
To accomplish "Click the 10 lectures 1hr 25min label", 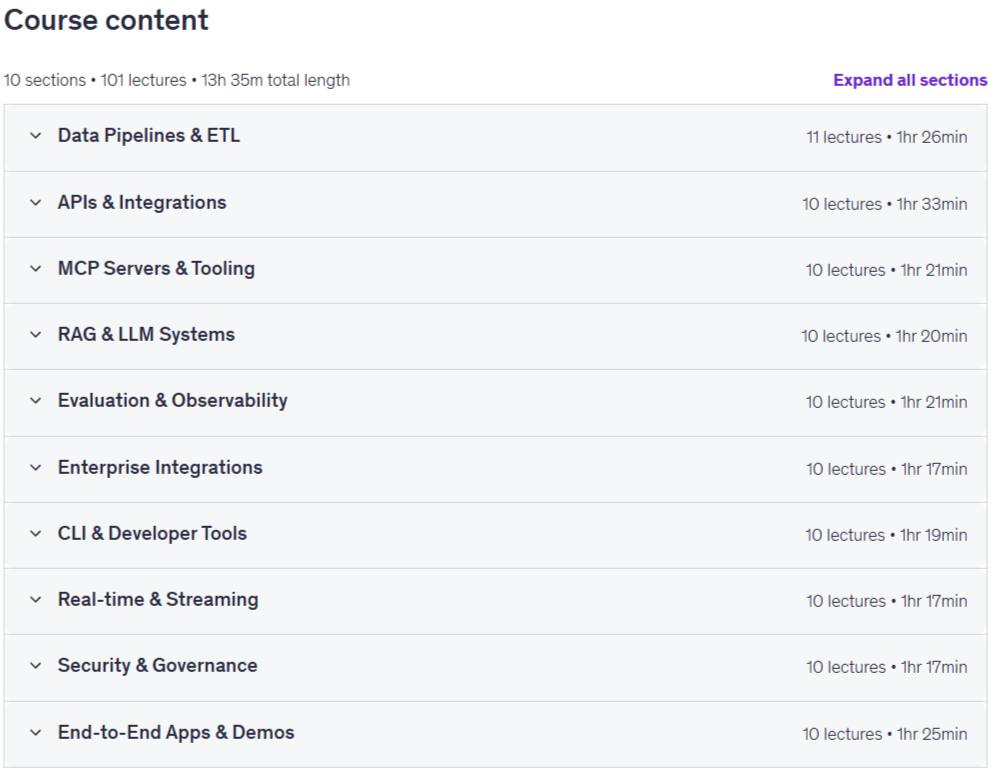I will (x=884, y=734).
